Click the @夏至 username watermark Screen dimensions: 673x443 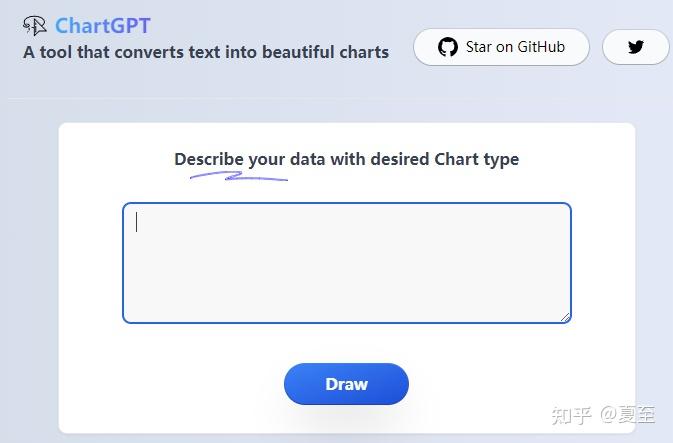pos(628,414)
